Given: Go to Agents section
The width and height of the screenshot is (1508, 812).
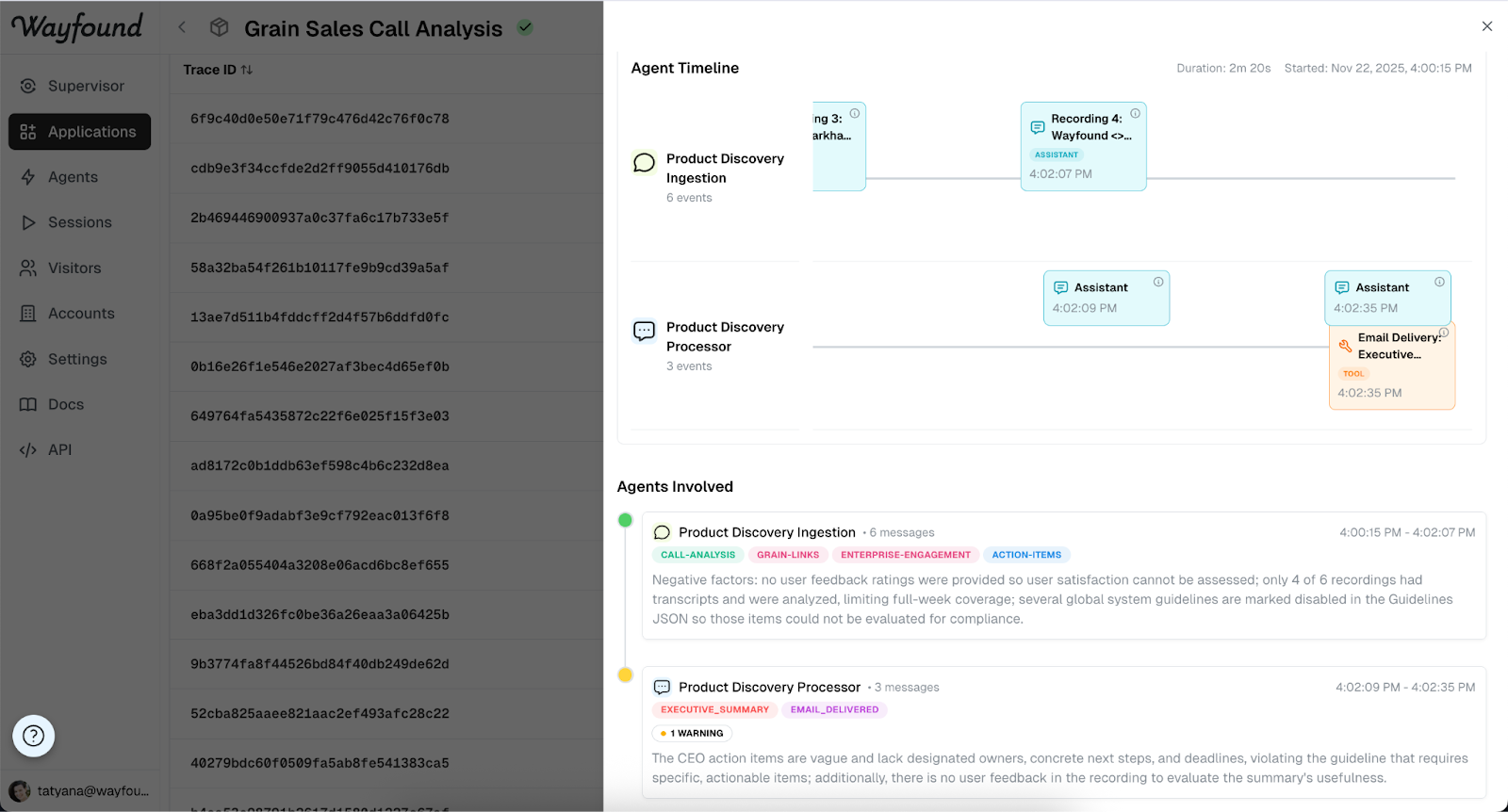Looking at the screenshot, I should [79, 177].
